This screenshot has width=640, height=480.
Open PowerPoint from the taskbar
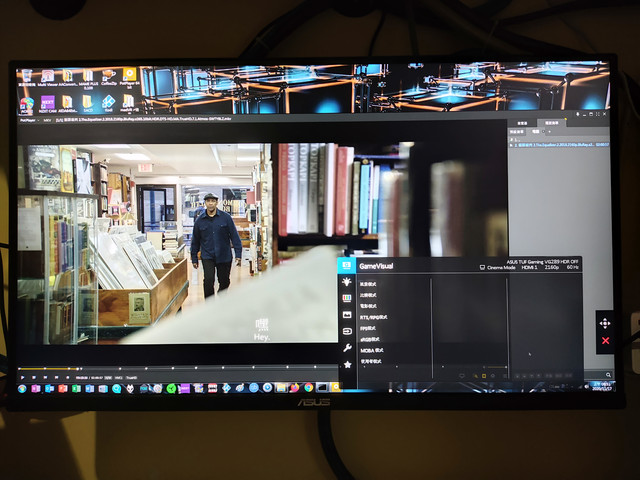click(x=62, y=389)
